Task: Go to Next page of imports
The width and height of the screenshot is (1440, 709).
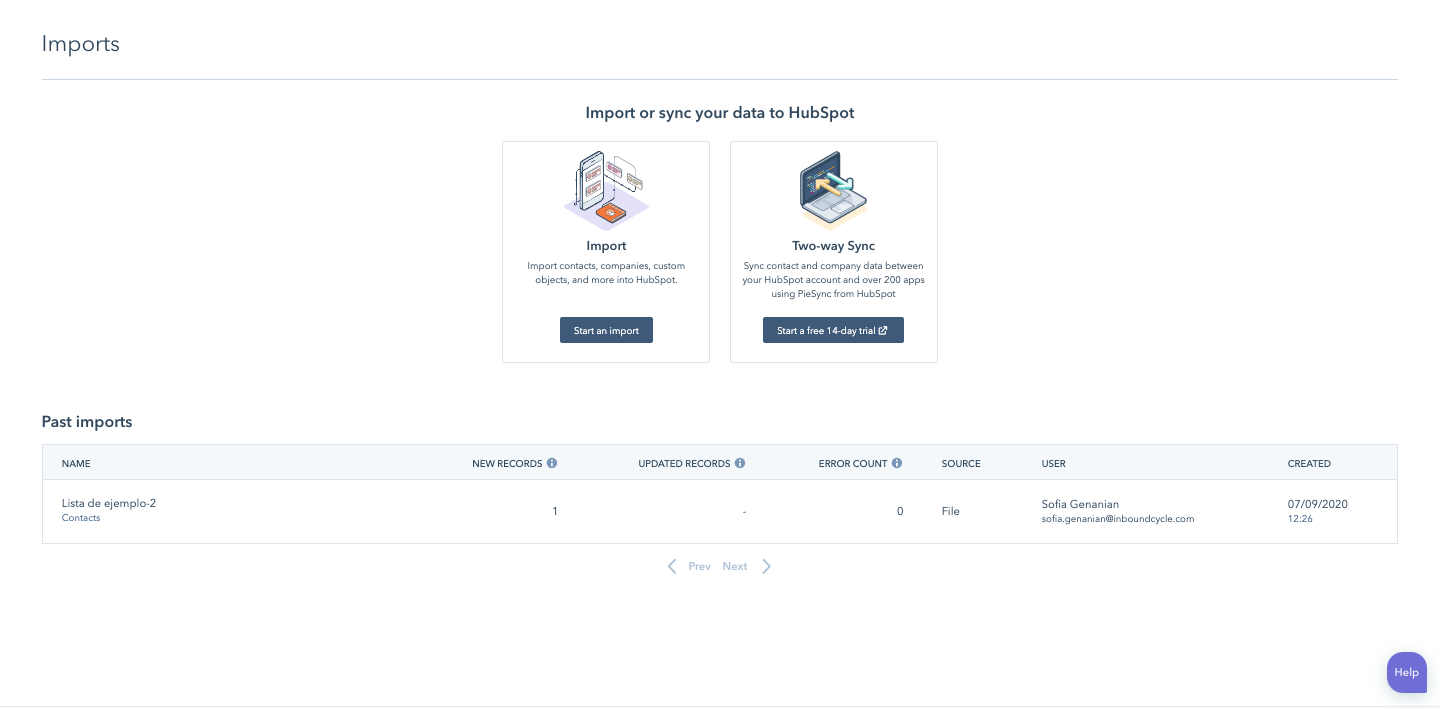Action: (x=735, y=566)
